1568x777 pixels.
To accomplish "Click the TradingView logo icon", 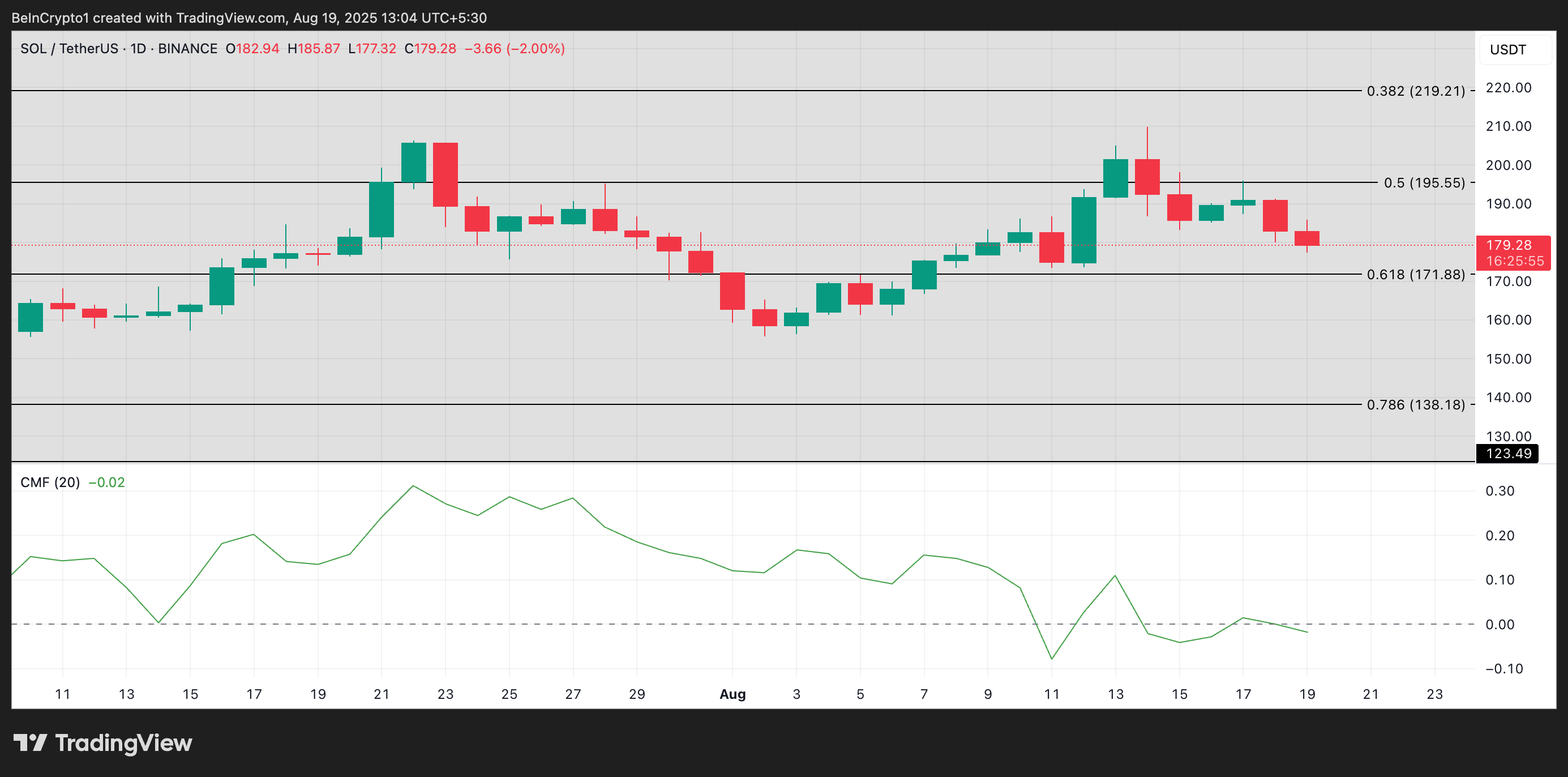I will click(x=30, y=742).
